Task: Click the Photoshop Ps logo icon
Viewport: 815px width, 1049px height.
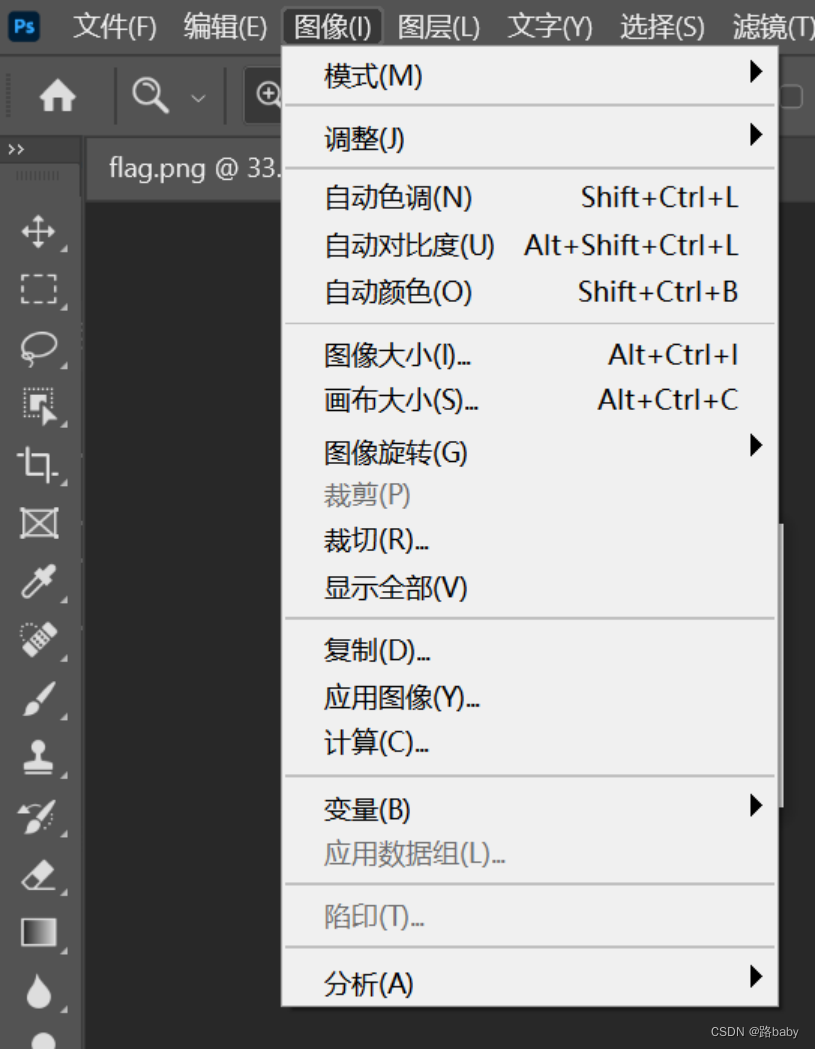Action: [x=24, y=27]
